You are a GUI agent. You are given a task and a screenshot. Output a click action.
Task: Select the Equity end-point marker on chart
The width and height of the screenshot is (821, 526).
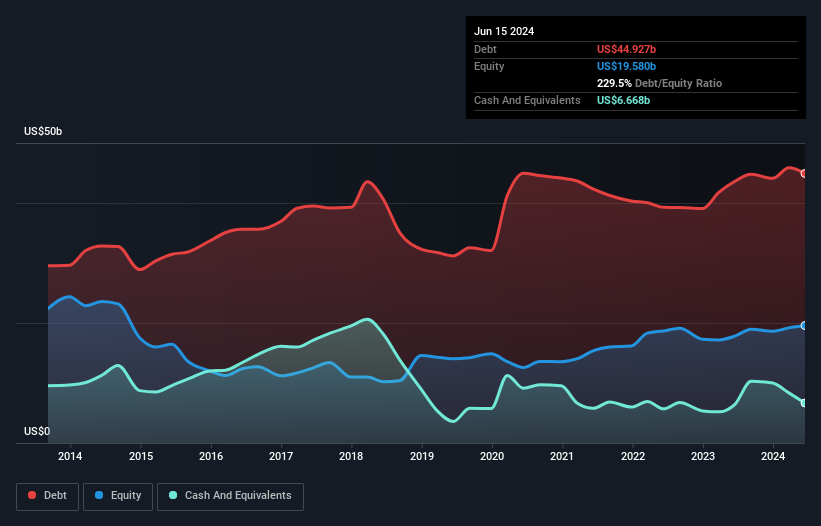click(x=805, y=326)
